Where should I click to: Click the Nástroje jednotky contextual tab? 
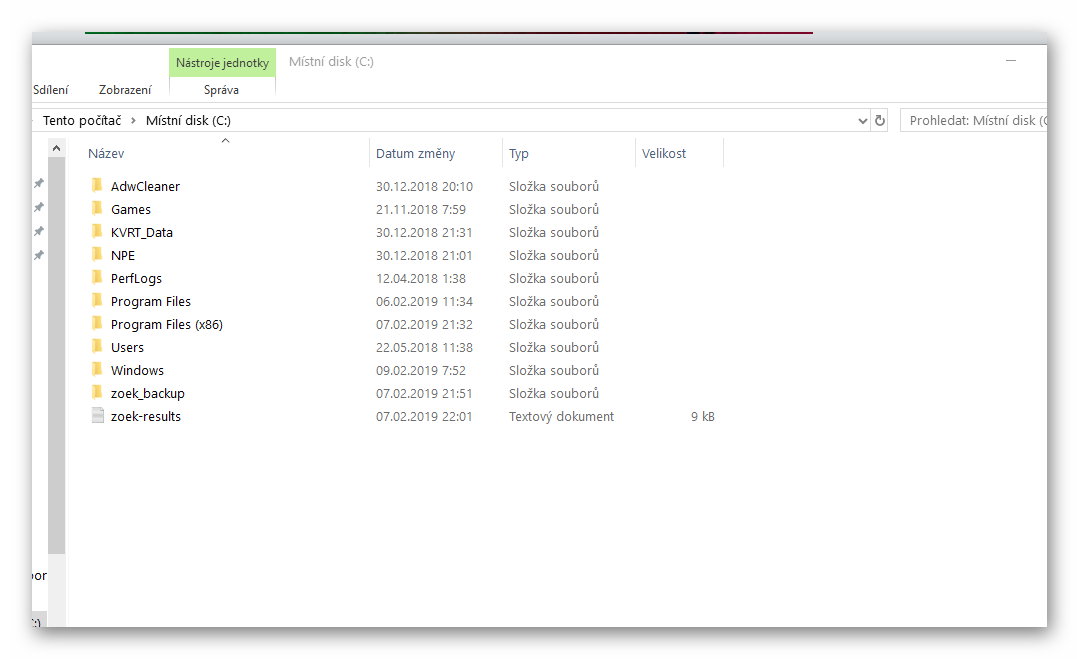(x=222, y=63)
